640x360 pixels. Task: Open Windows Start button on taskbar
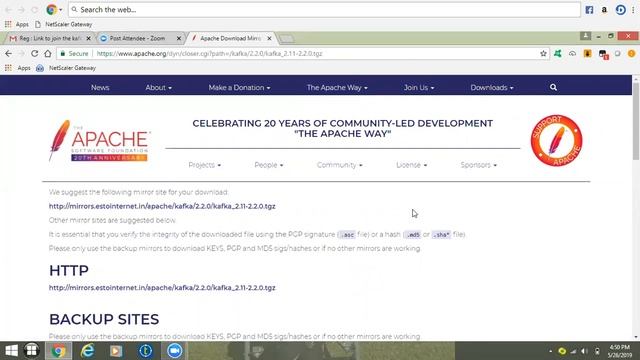[x=11, y=351]
